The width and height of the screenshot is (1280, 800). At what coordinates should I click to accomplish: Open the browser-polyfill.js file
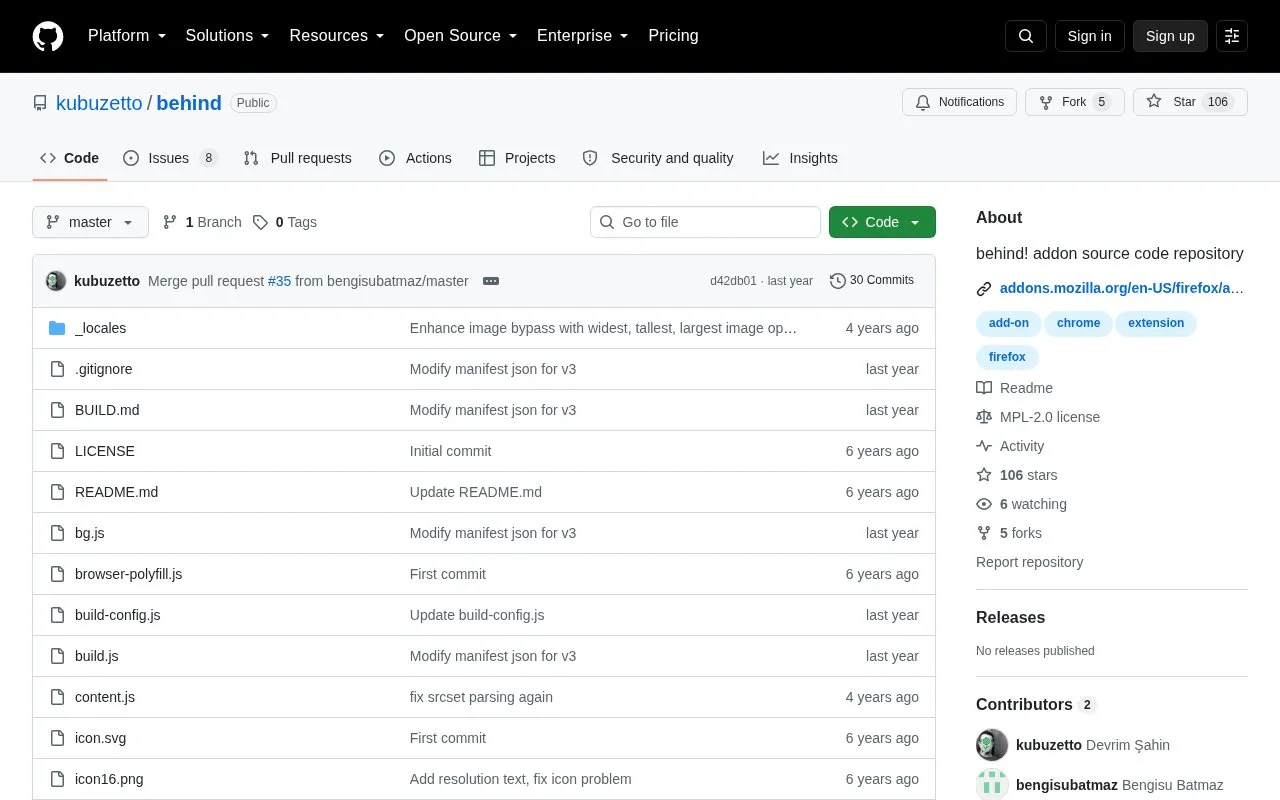coord(128,574)
